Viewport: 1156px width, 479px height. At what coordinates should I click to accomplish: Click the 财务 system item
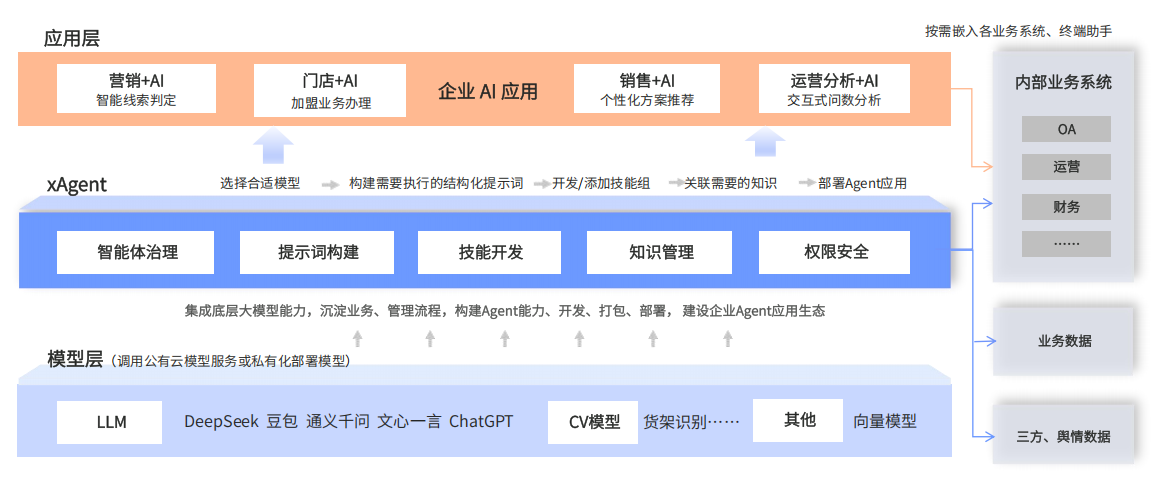tap(1066, 207)
